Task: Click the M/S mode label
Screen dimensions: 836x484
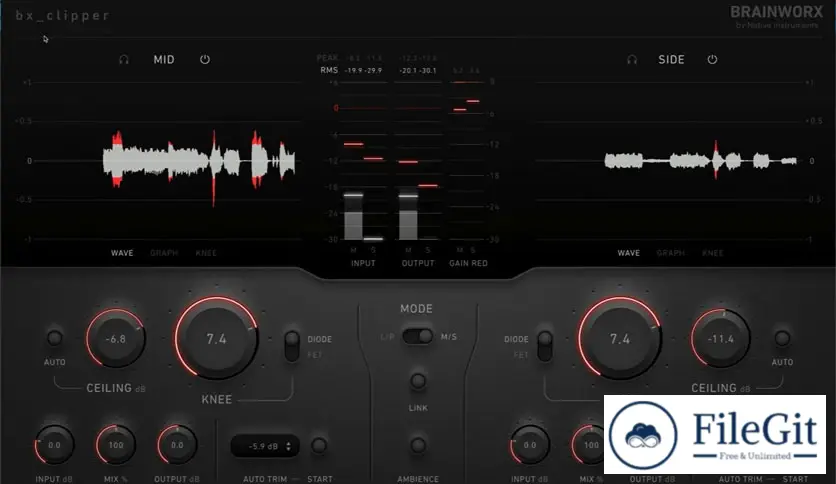Action: (x=449, y=337)
